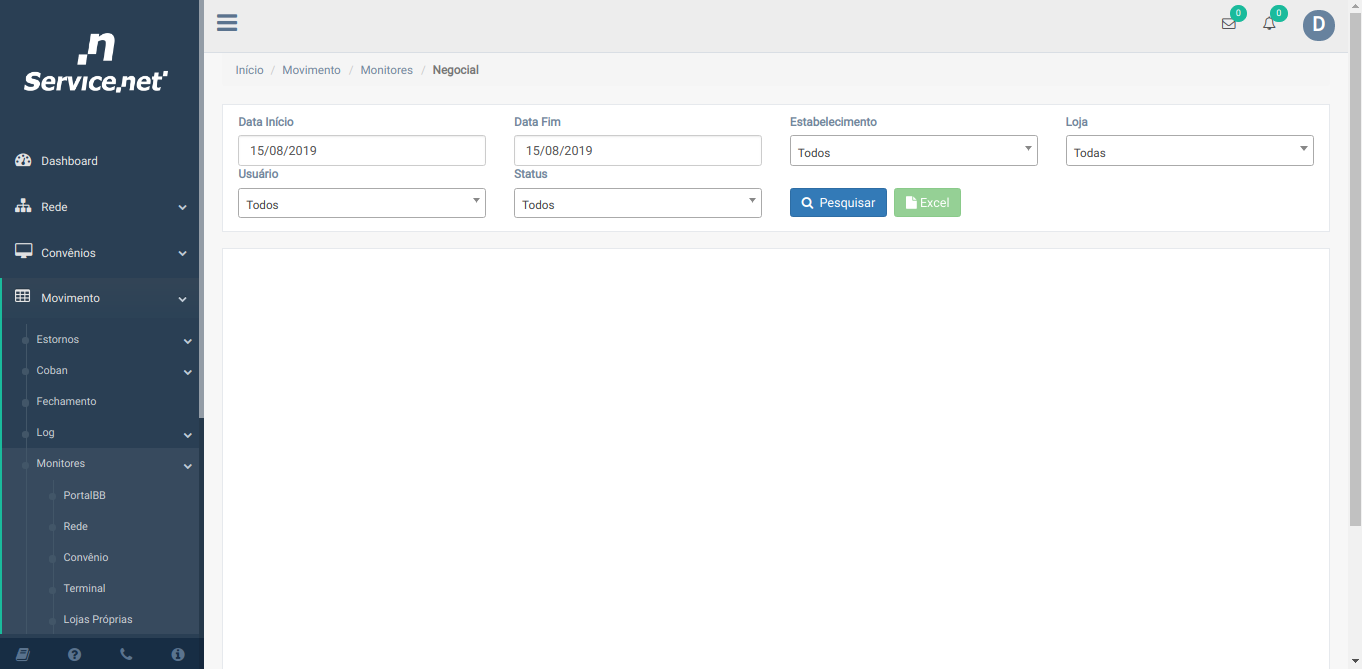1362x669 pixels.
Task: Click the phone icon in sidebar footer
Action: tap(126, 654)
